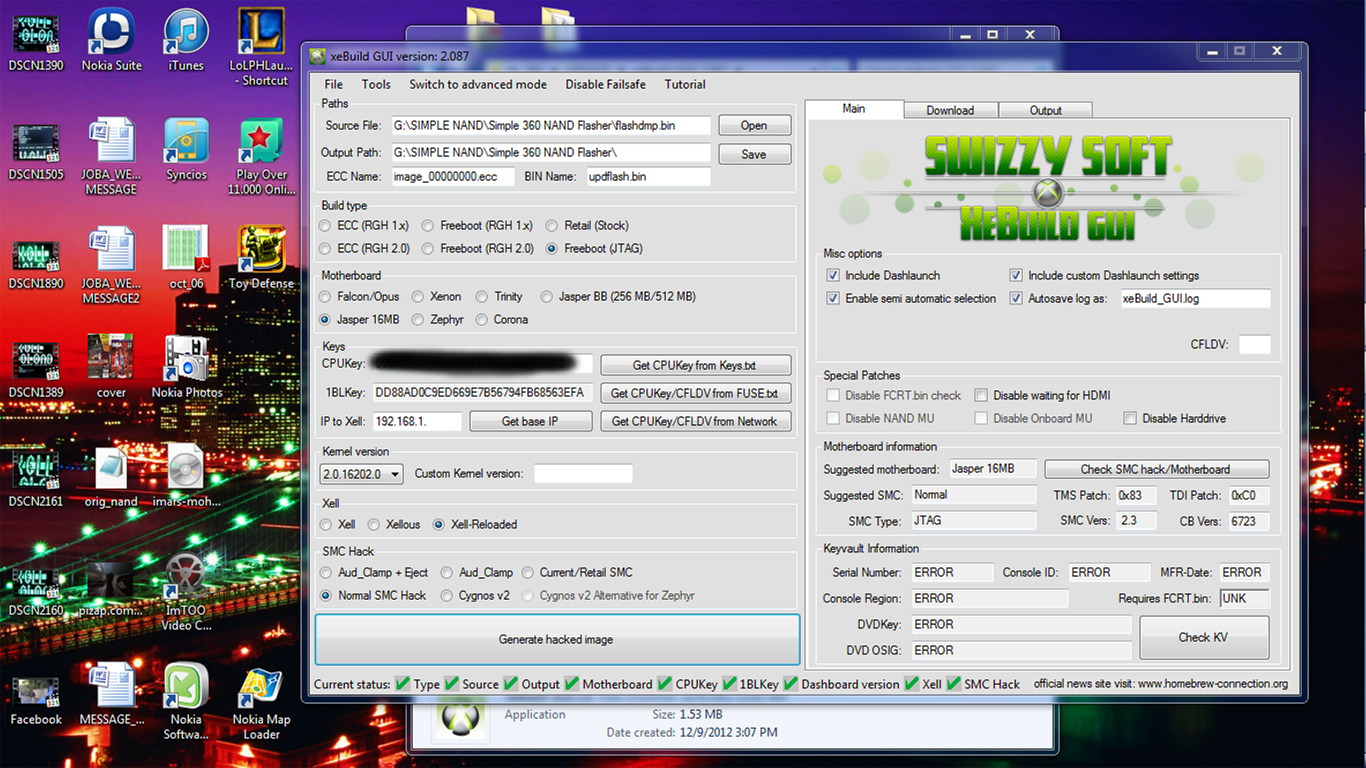Image resolution: width=1366 pixels, height=768 pixels.
Task: Click www.homebrew-connection.org news site link
Action: [x=1213, y=684]
